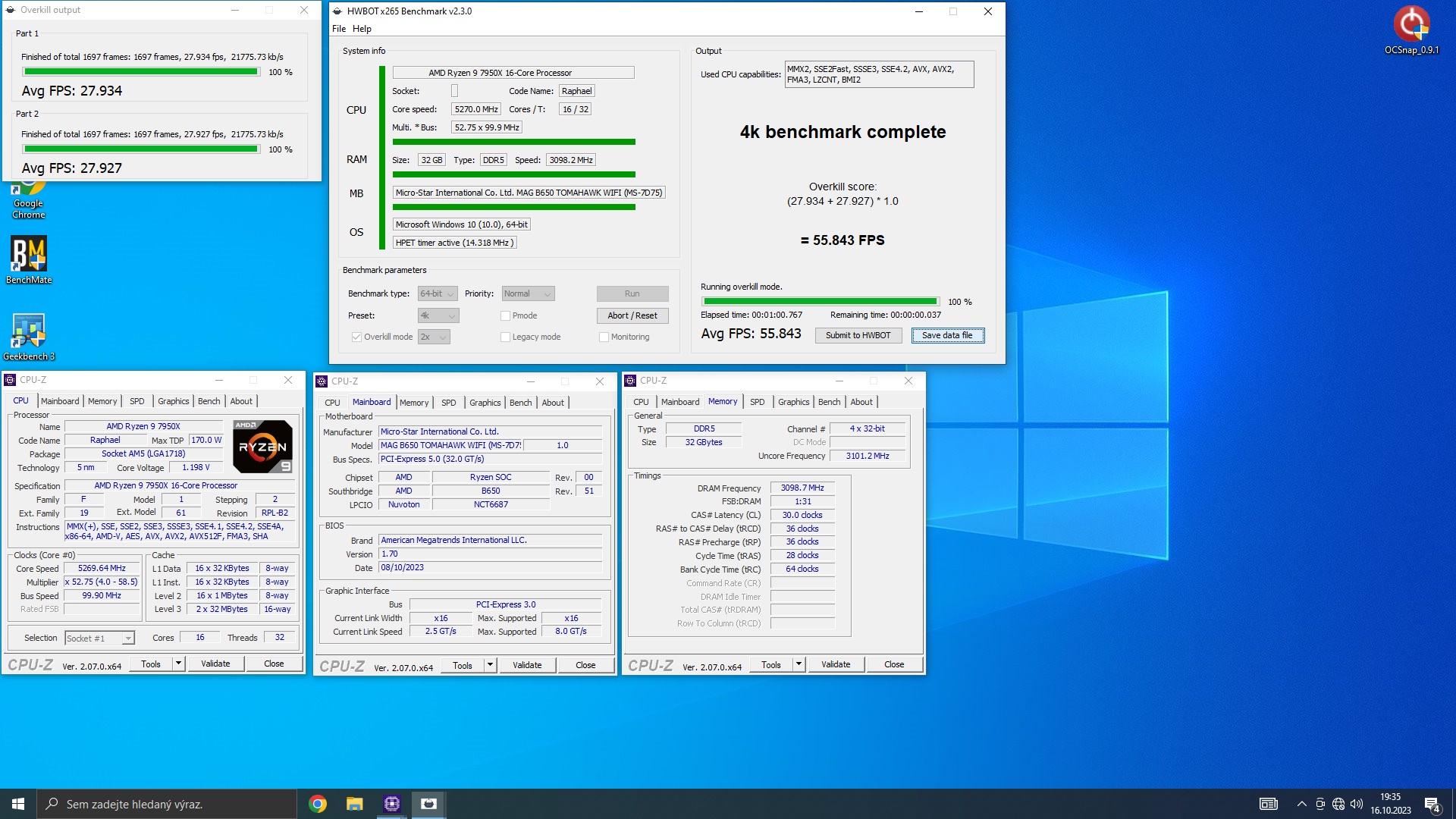Screen dimensions: 1456x819
Task: Click the Part 2 progress bar
Action: [x=141, y=149]
